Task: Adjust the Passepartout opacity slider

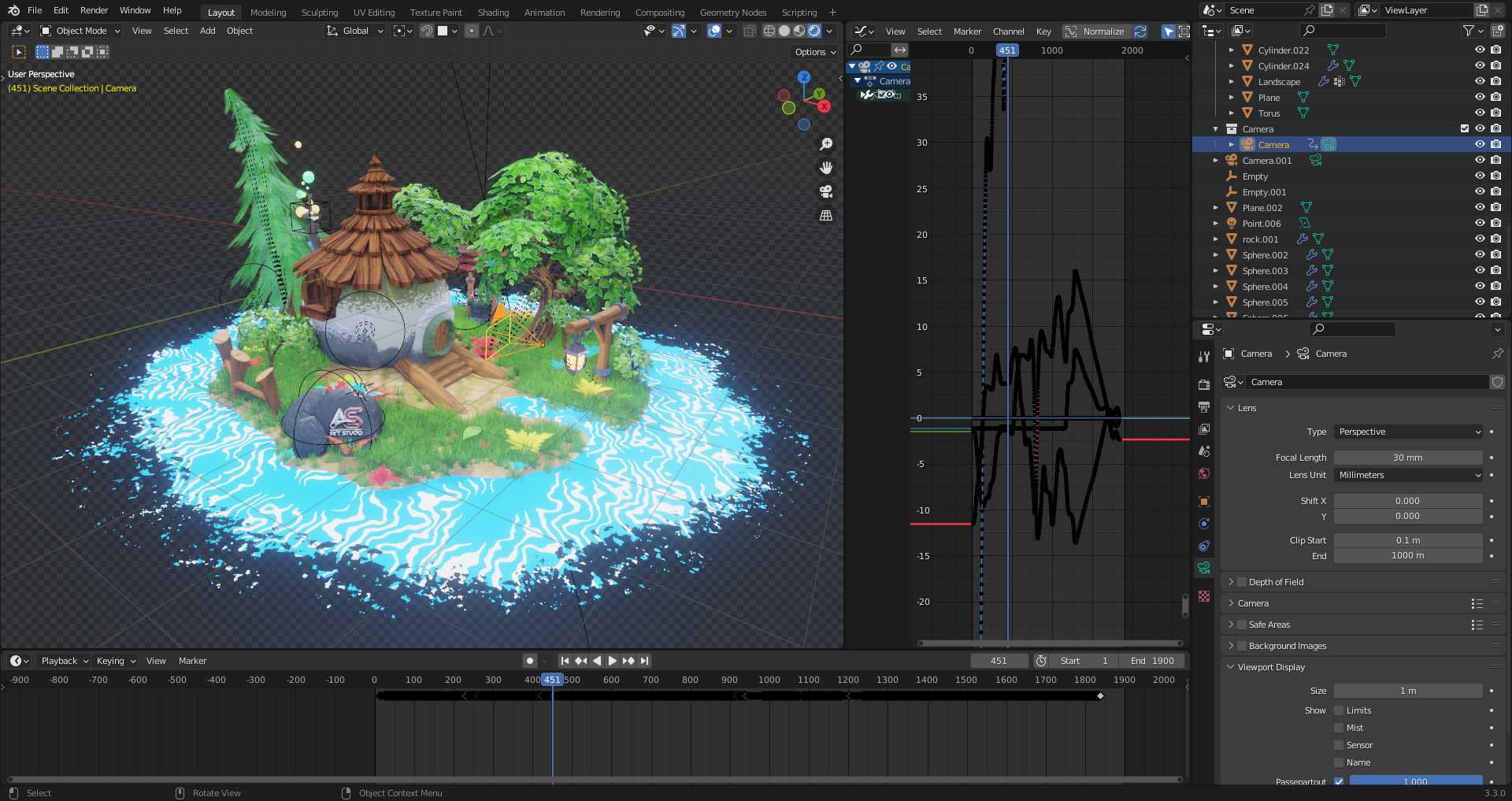Action: (1416, 781)
